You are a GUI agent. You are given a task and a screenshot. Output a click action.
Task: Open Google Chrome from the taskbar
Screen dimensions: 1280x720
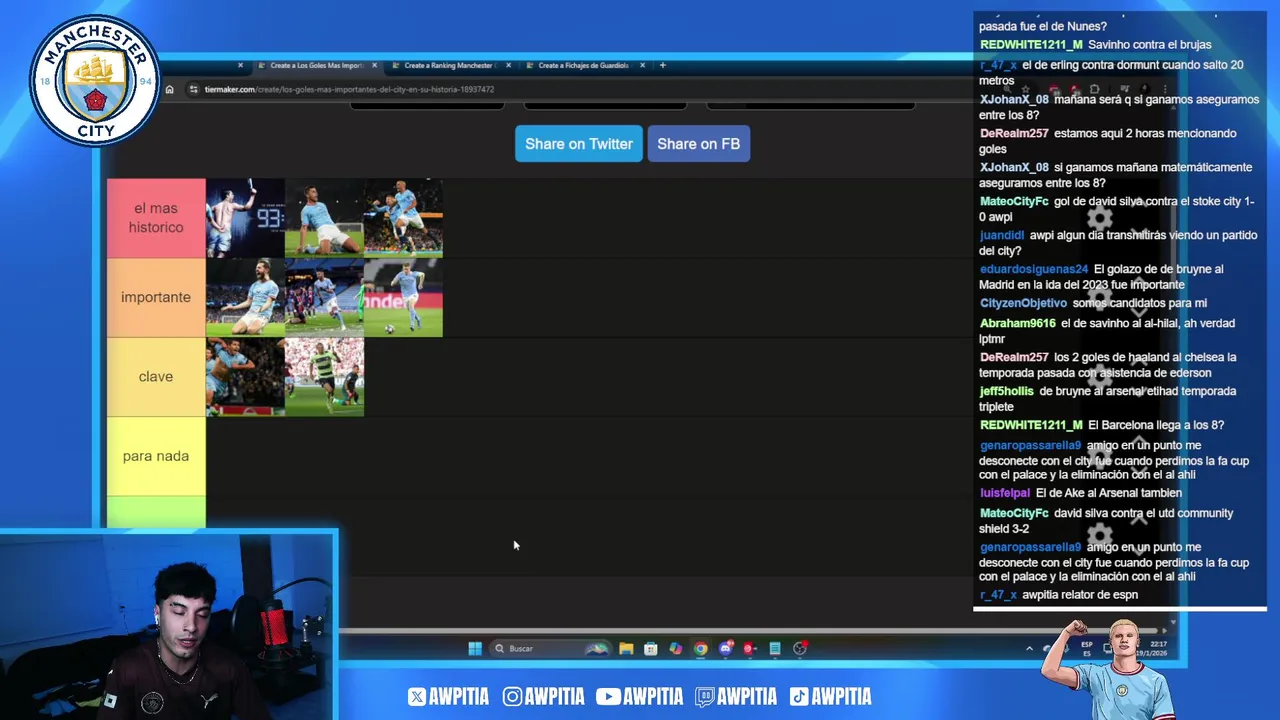[701, 648]
